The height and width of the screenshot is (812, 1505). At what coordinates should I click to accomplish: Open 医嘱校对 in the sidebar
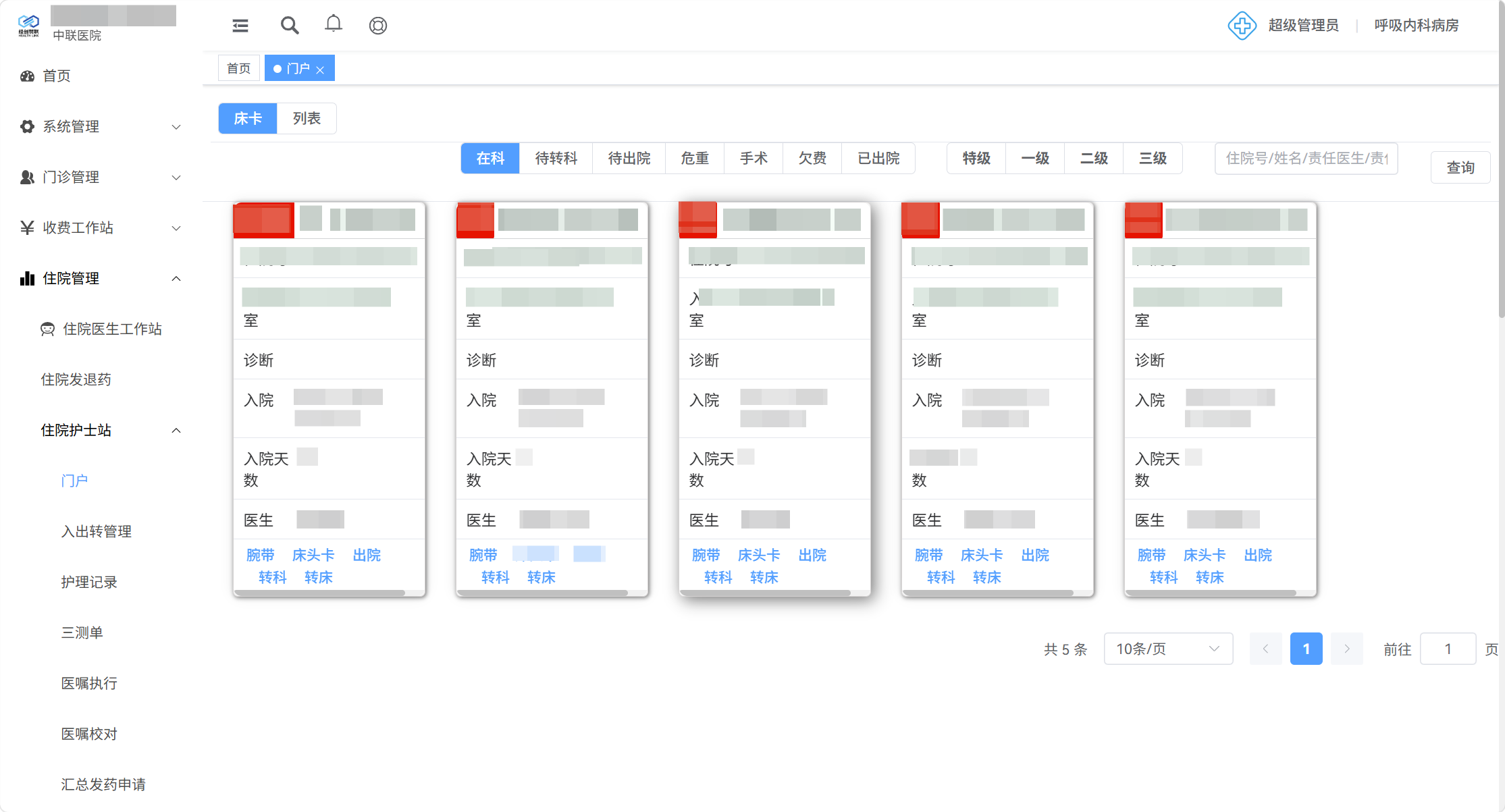click(x=89, y=734)
